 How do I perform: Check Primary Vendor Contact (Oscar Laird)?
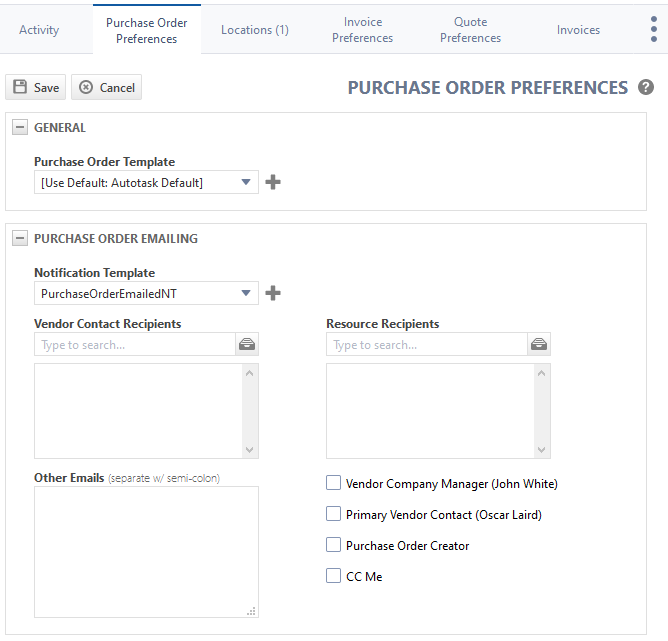[x=334, y=515]
